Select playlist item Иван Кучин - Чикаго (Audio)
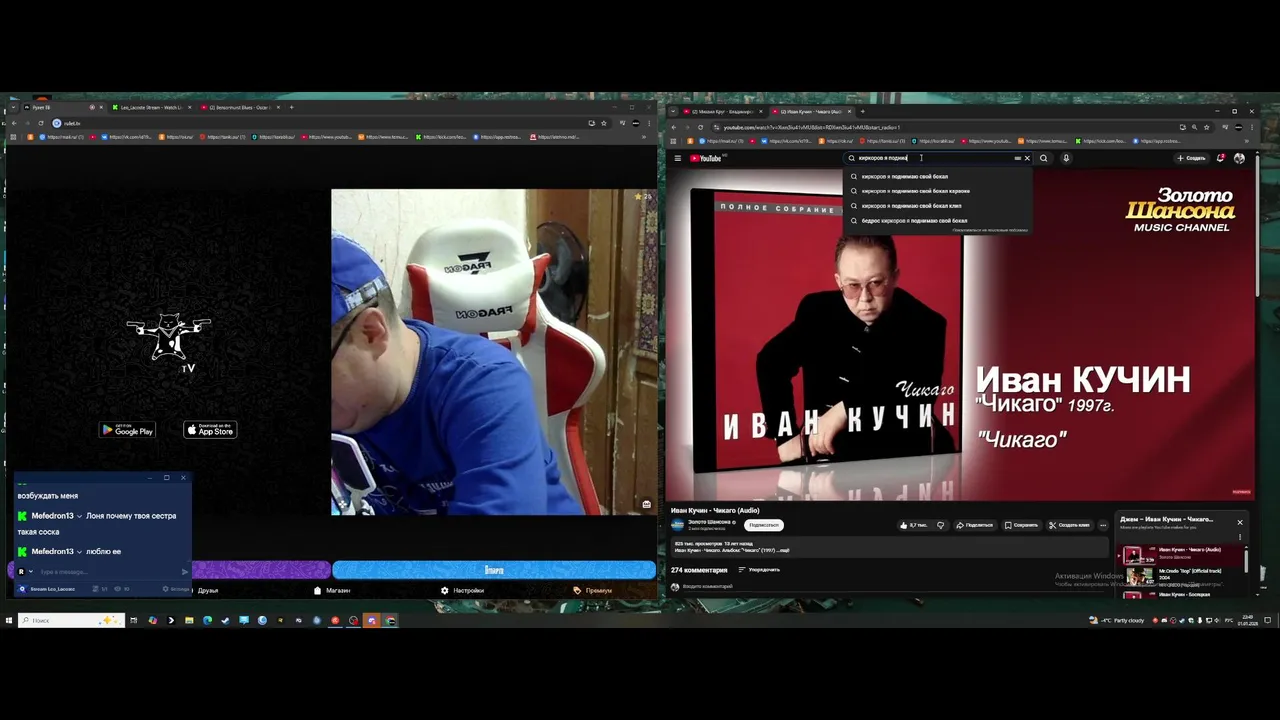Viewport: 1280px width, 720px height. (x=1183, y=554)
